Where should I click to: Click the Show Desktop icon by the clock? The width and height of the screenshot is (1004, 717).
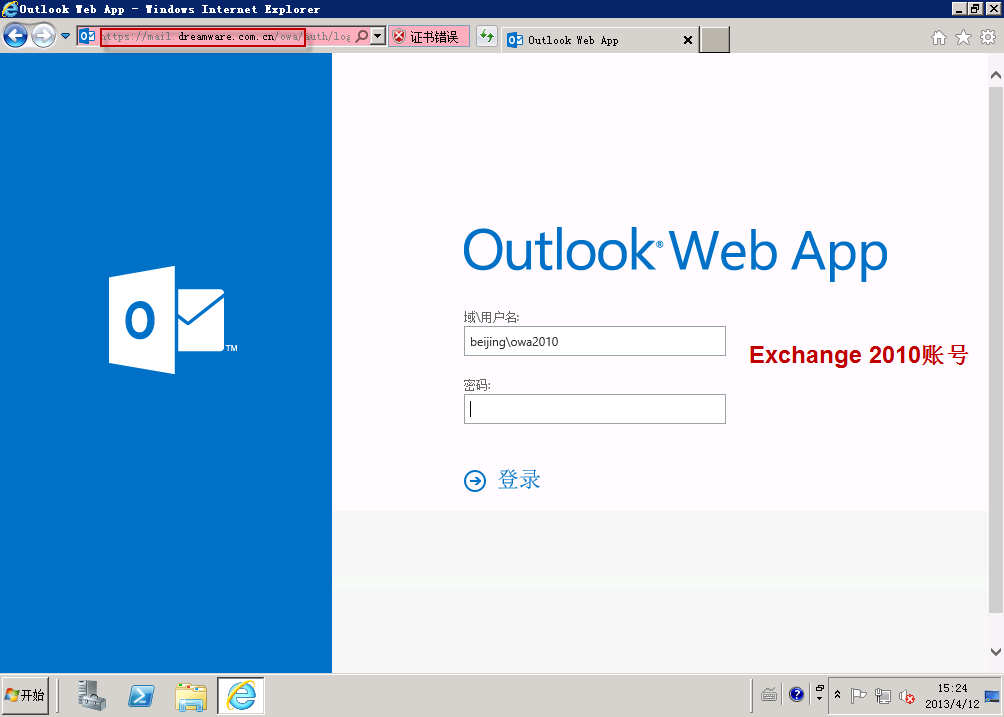click(992, 696)
